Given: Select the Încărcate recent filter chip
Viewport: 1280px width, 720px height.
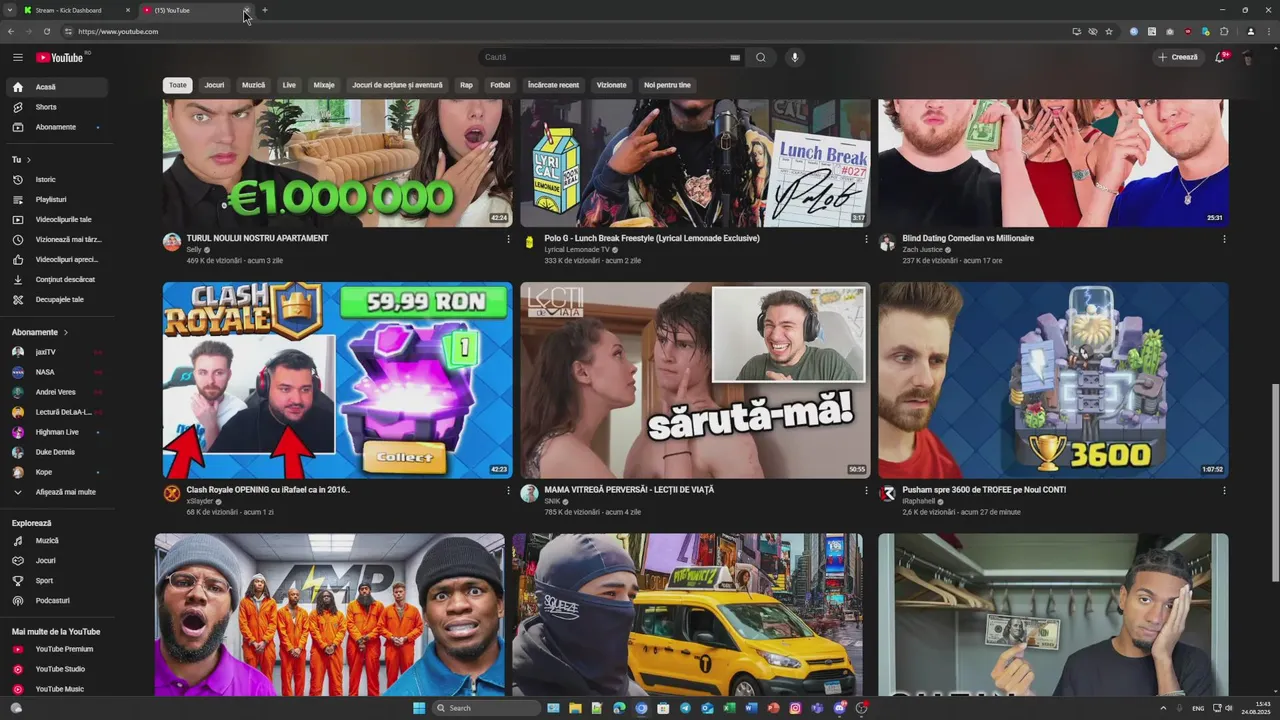Looking at the screenshot, I should pyautogui.click(x=553, y=85).
